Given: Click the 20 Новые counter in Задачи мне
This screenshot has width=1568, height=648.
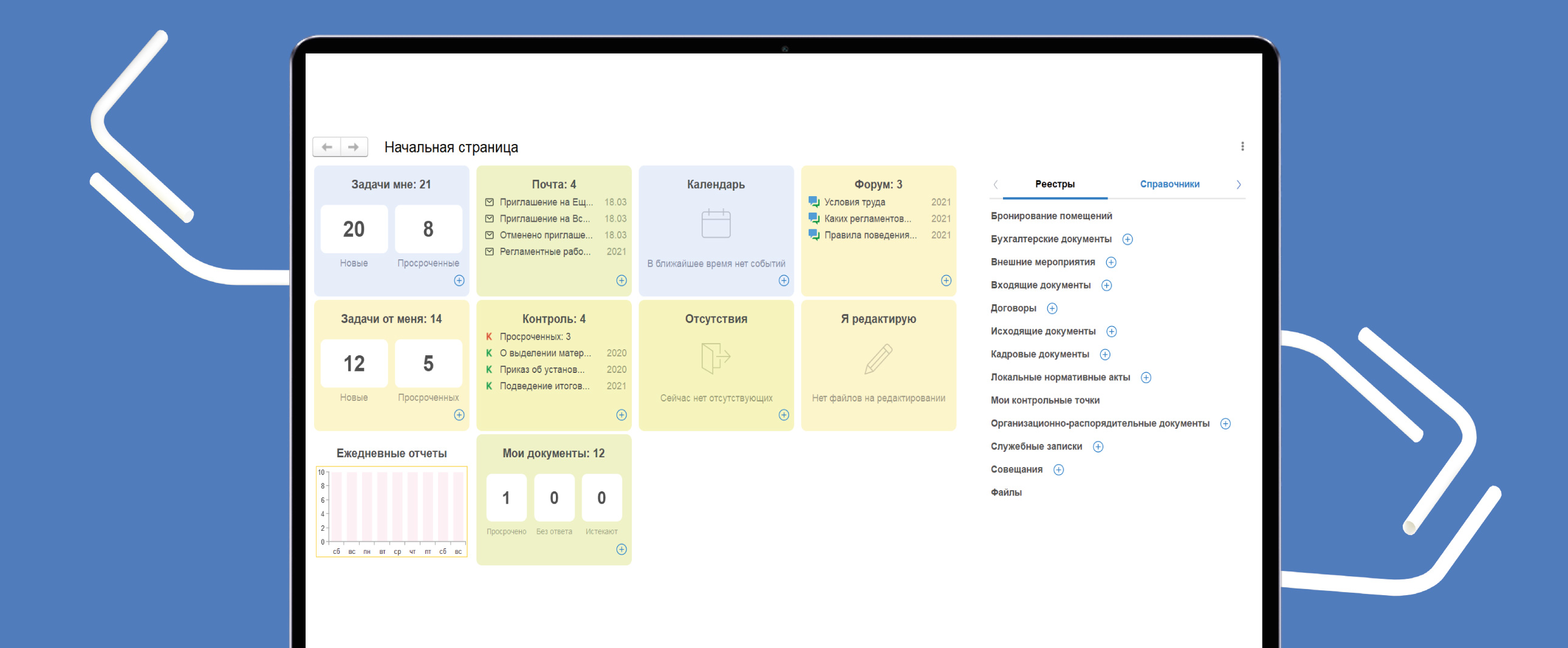Looking at the screenshot, I should click(354, 230).
